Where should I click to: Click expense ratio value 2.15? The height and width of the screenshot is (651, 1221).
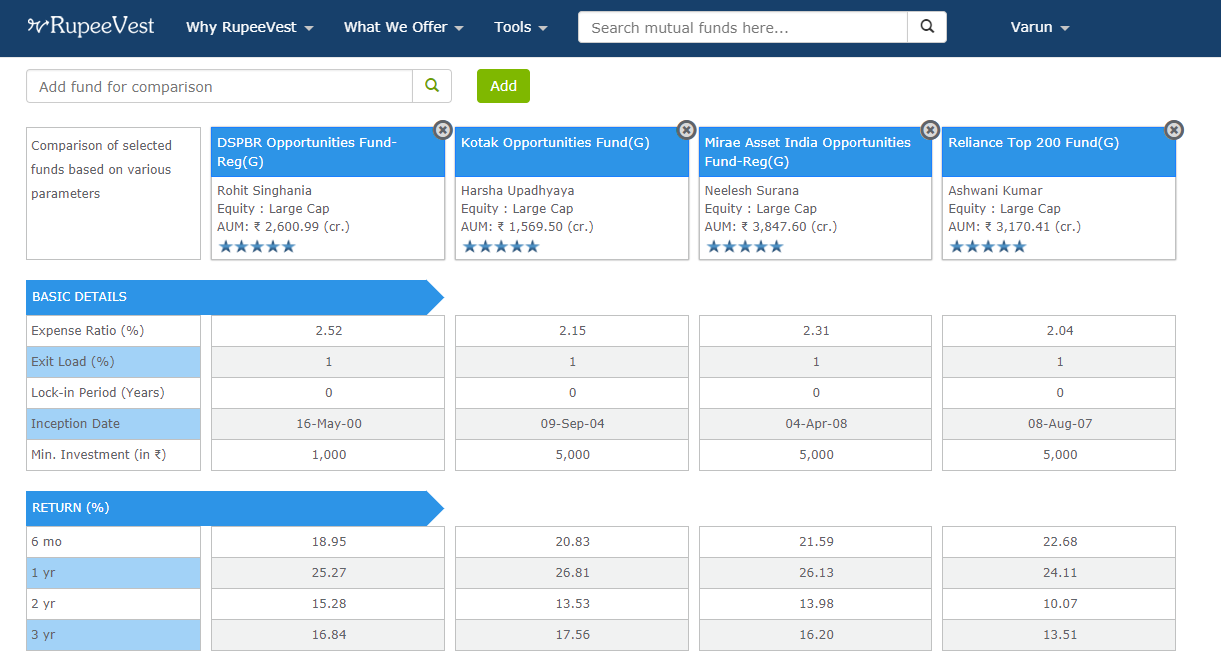(572, 330)
